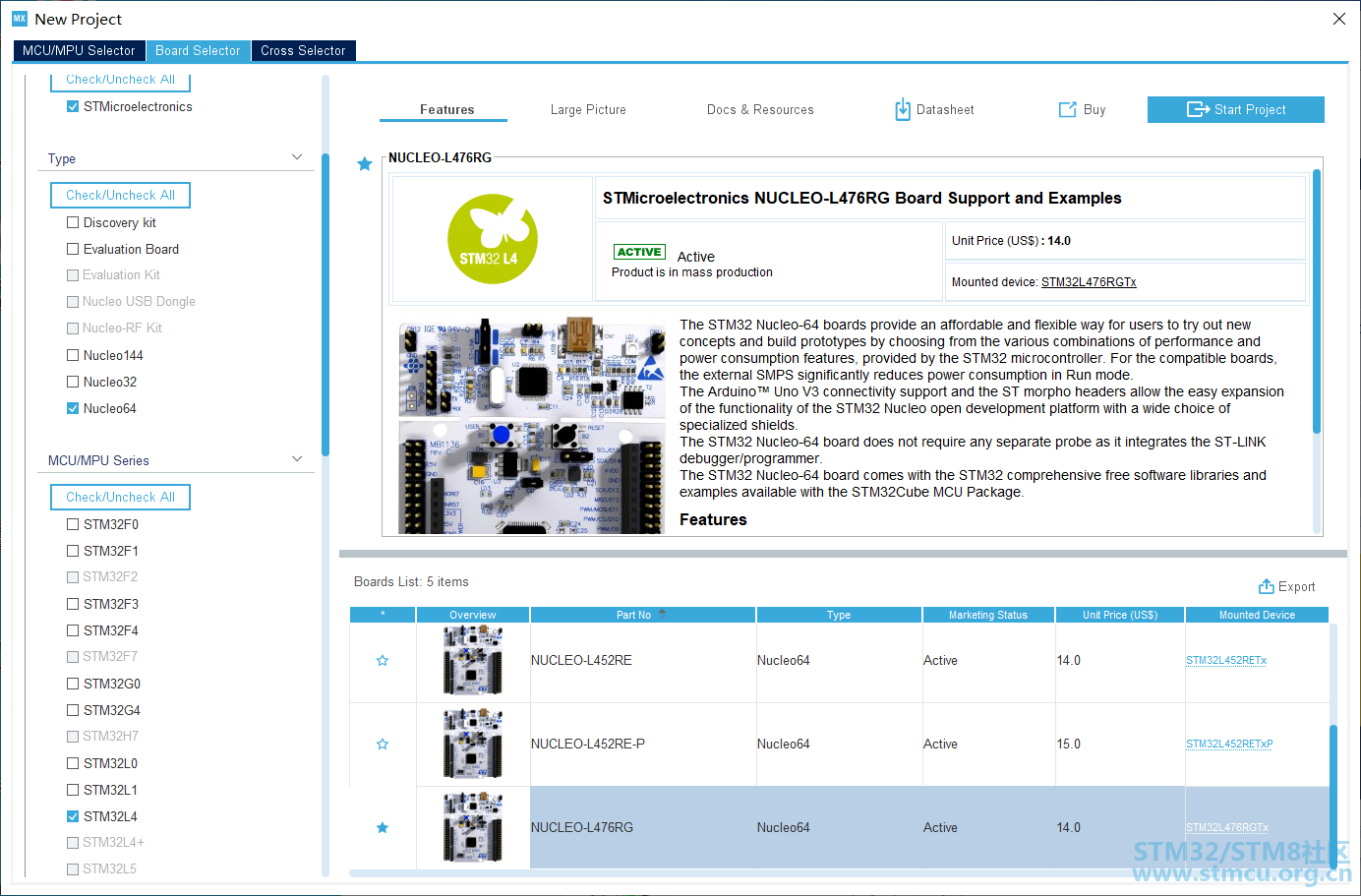
Task: Open the NUCLEO-L476RG board photo in details
Action: pyautogui.click(x=531, y=426)
